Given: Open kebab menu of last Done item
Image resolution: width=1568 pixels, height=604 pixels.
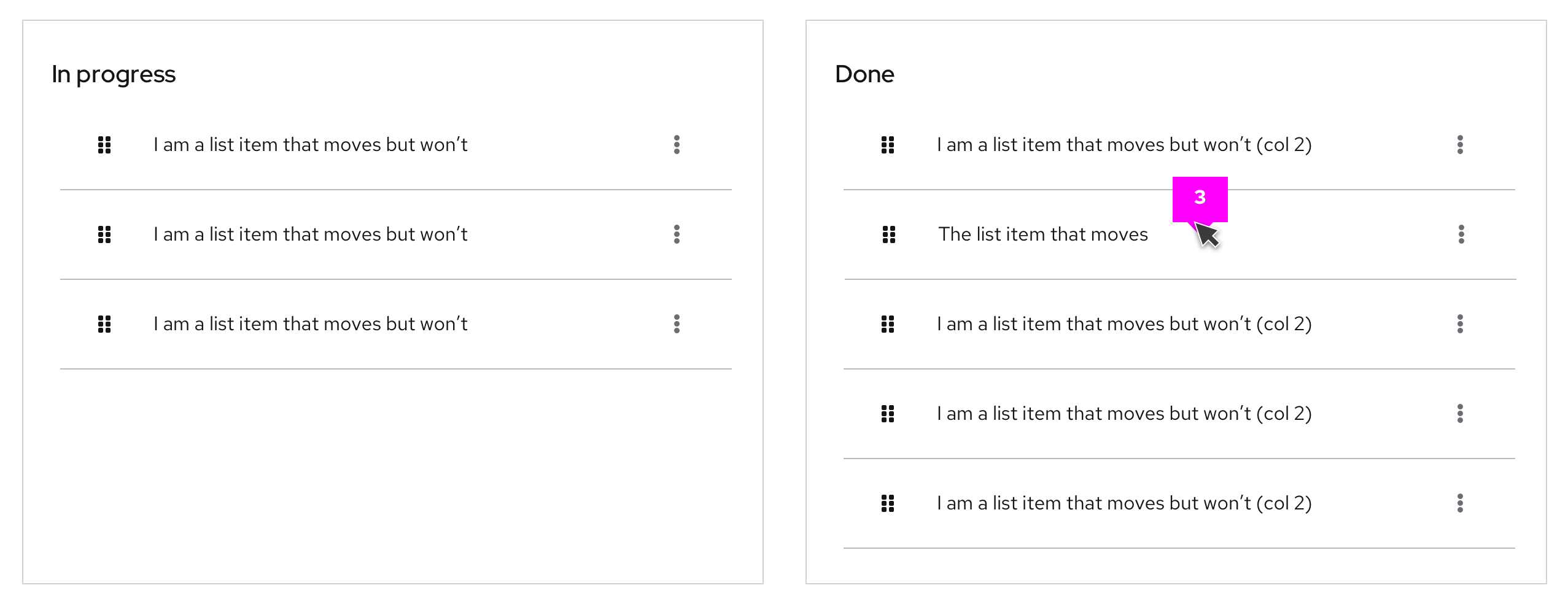Looking at the screenshot, I should [x=1460, y=503].
